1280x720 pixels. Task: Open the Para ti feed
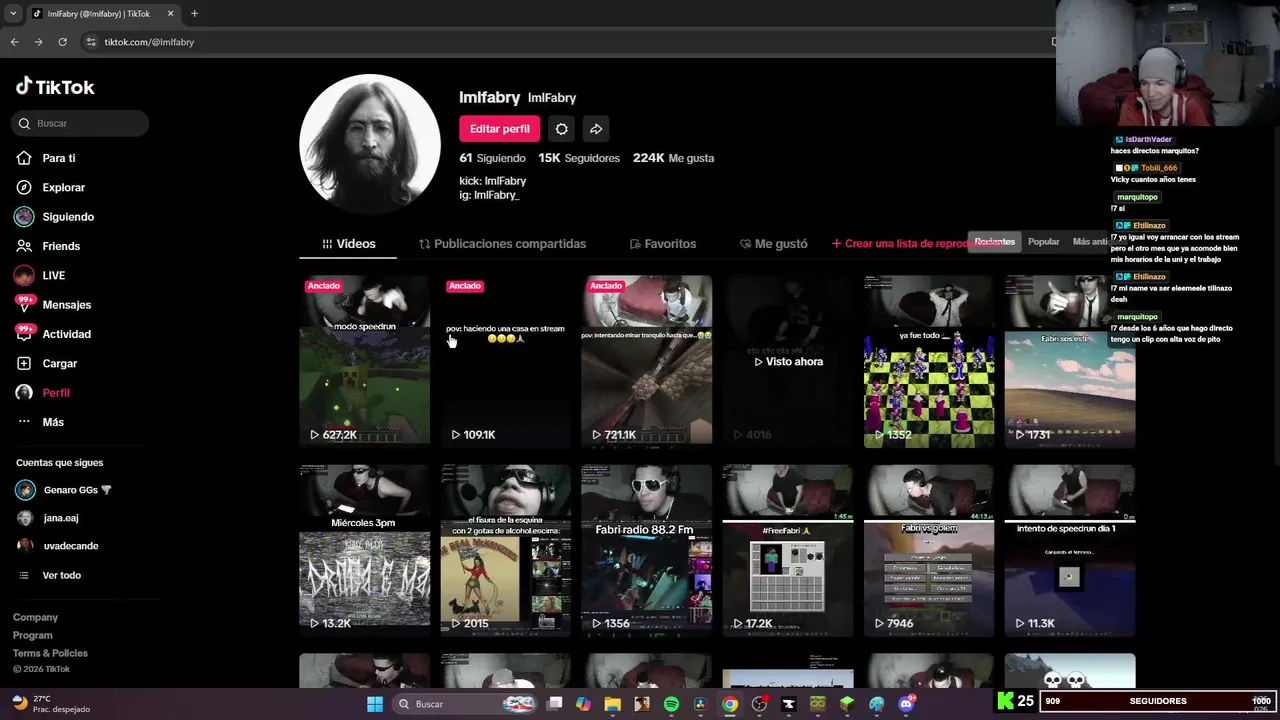59,158
